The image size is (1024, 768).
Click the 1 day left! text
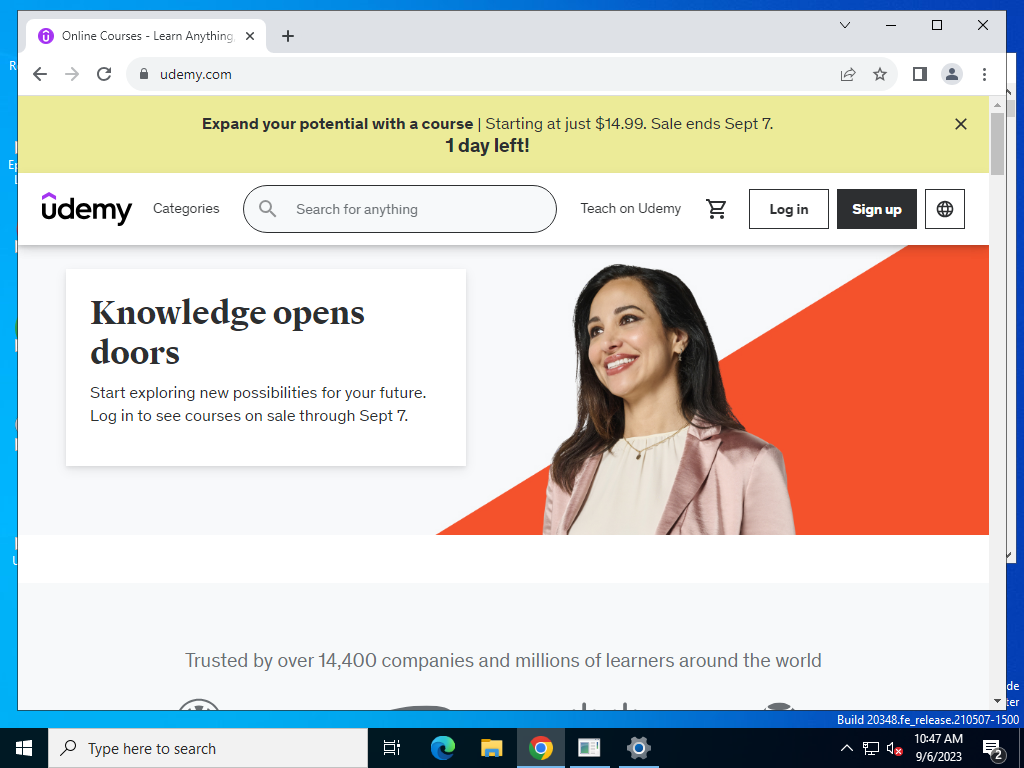tap(487, 146)
